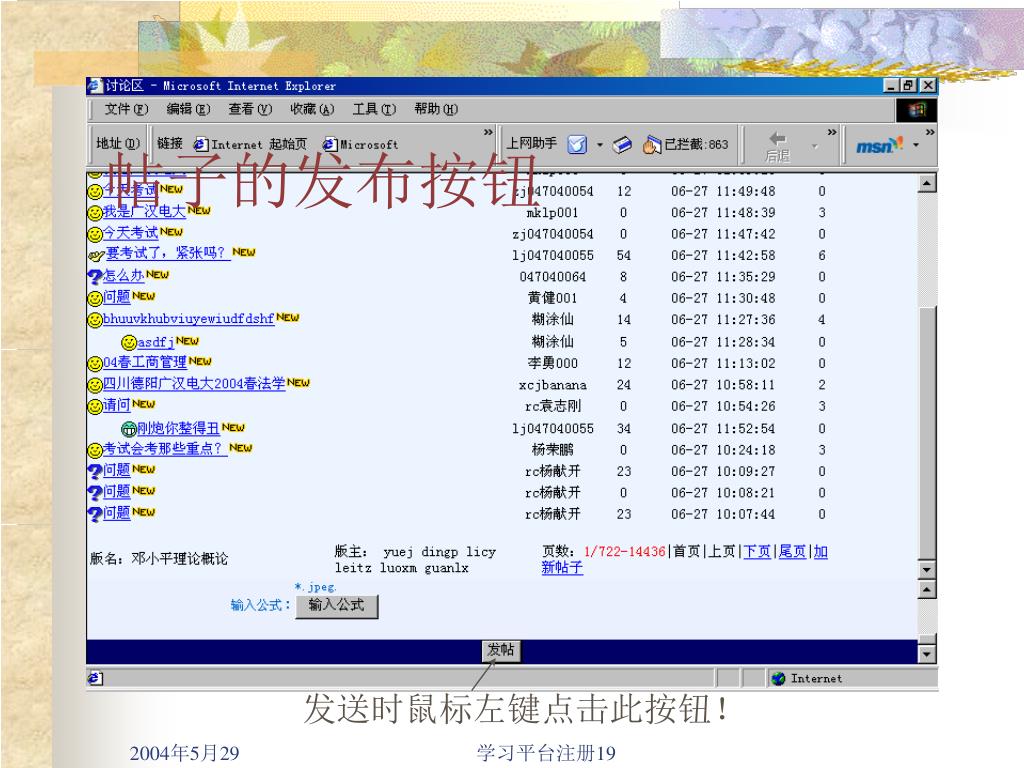1024x768 pixels.
Task: Click the IE page icon in title bar
Action: [x=95, y=86]
